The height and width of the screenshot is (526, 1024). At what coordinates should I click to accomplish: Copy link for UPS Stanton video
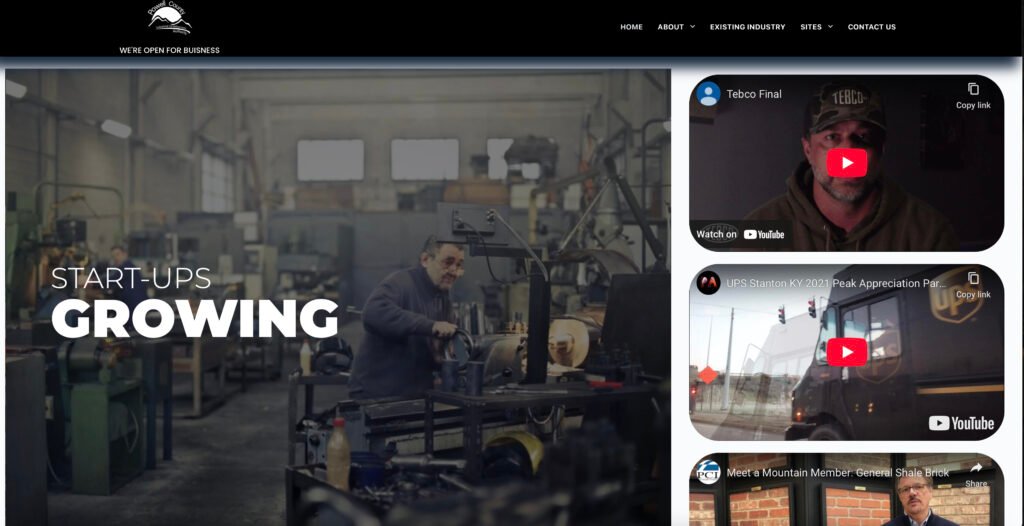tap(972, 285)
